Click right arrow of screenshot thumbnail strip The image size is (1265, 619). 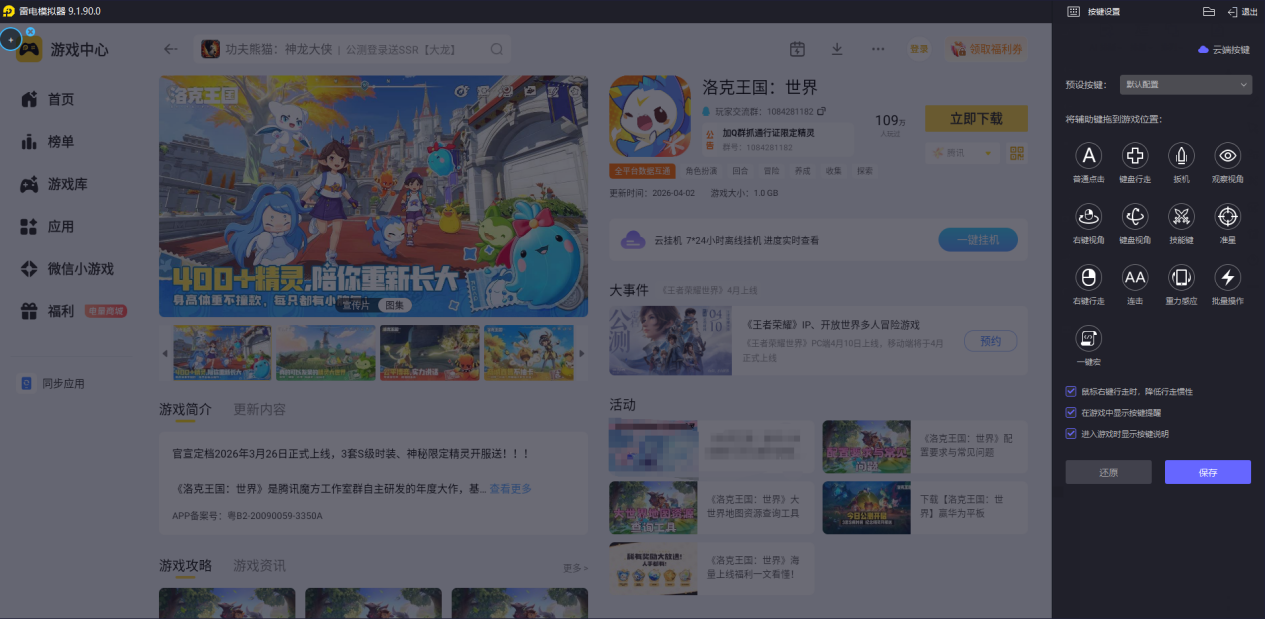(x=582, y=354)
